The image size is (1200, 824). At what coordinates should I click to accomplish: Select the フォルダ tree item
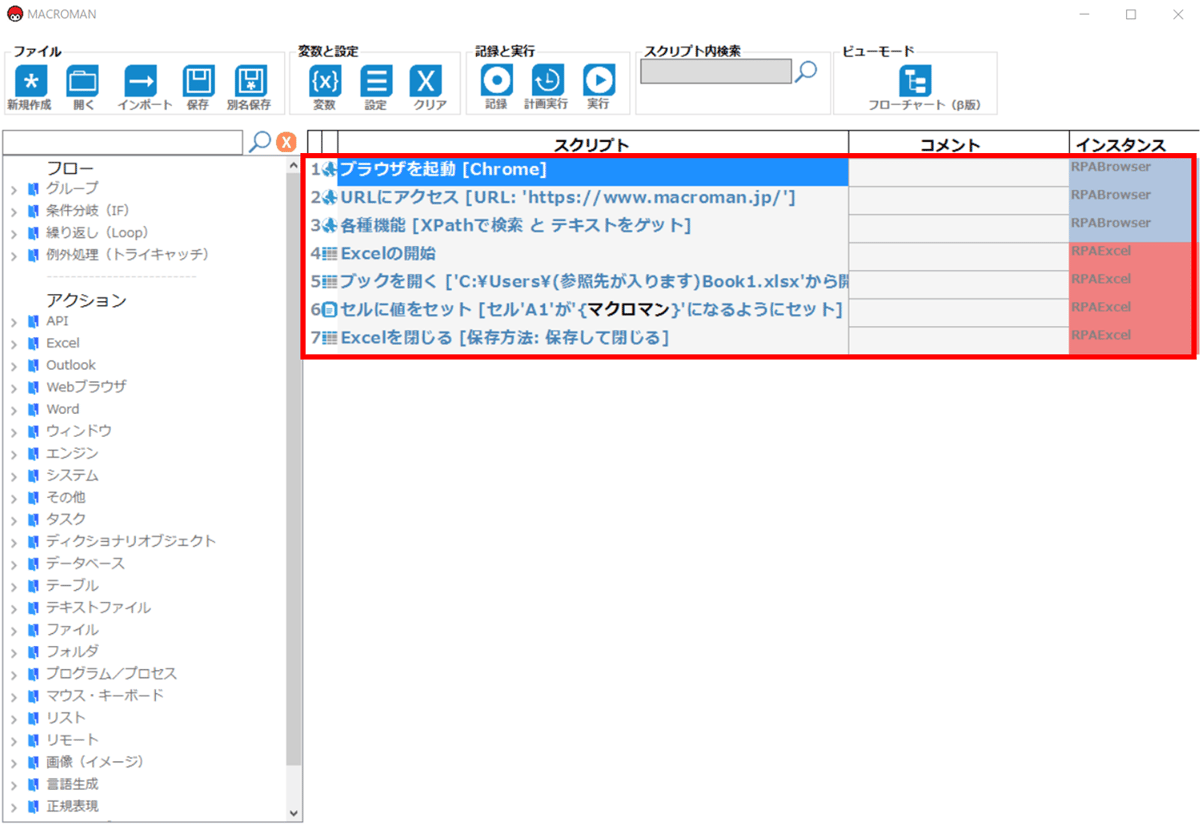click(72, 651)
